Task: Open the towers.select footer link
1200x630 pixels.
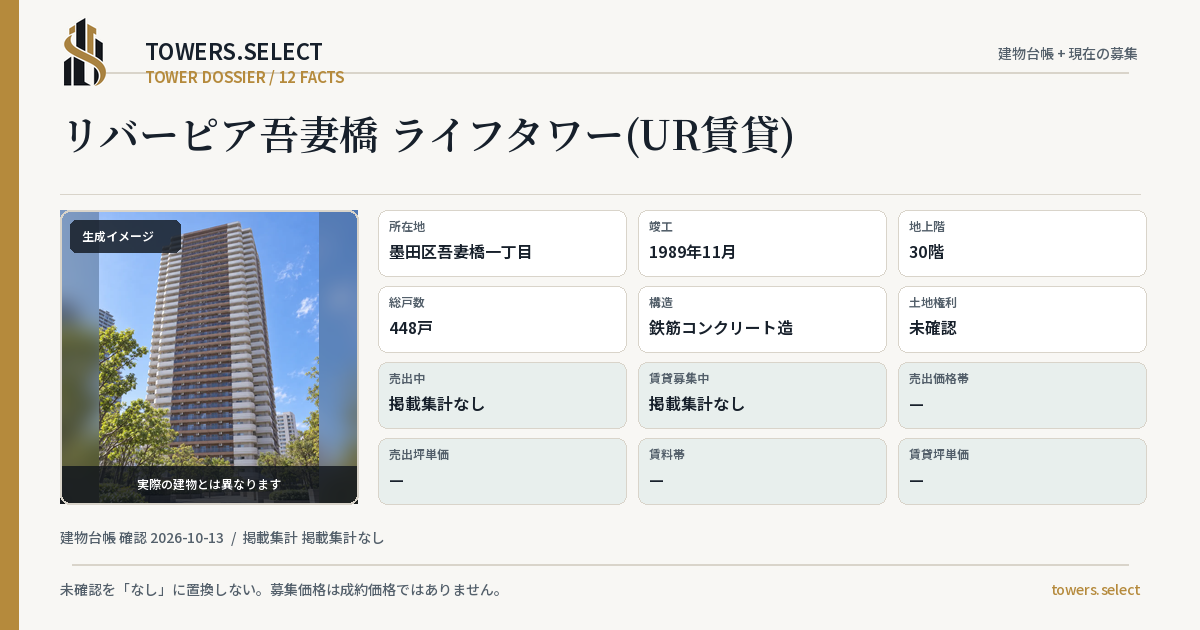Action: 1095,590
